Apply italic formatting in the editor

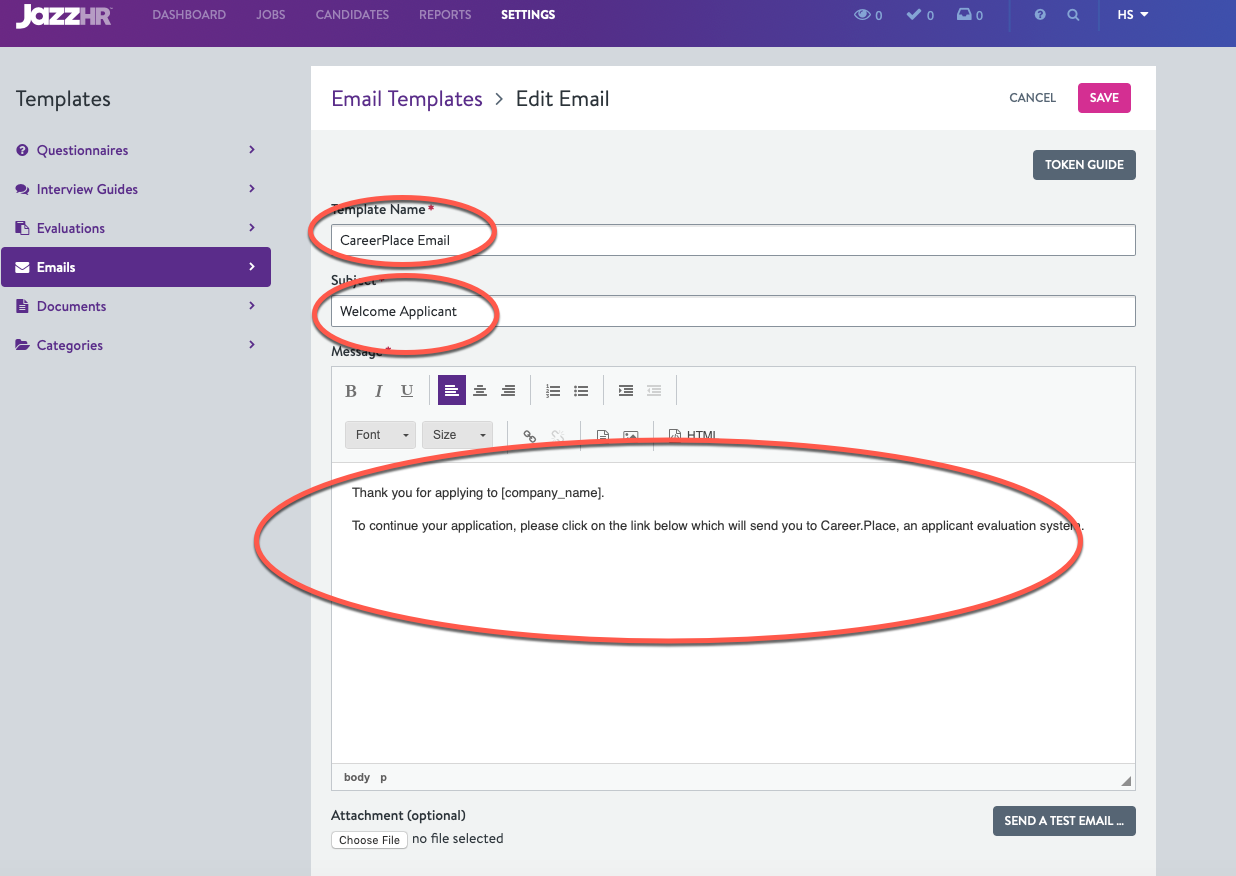[379, 391]
